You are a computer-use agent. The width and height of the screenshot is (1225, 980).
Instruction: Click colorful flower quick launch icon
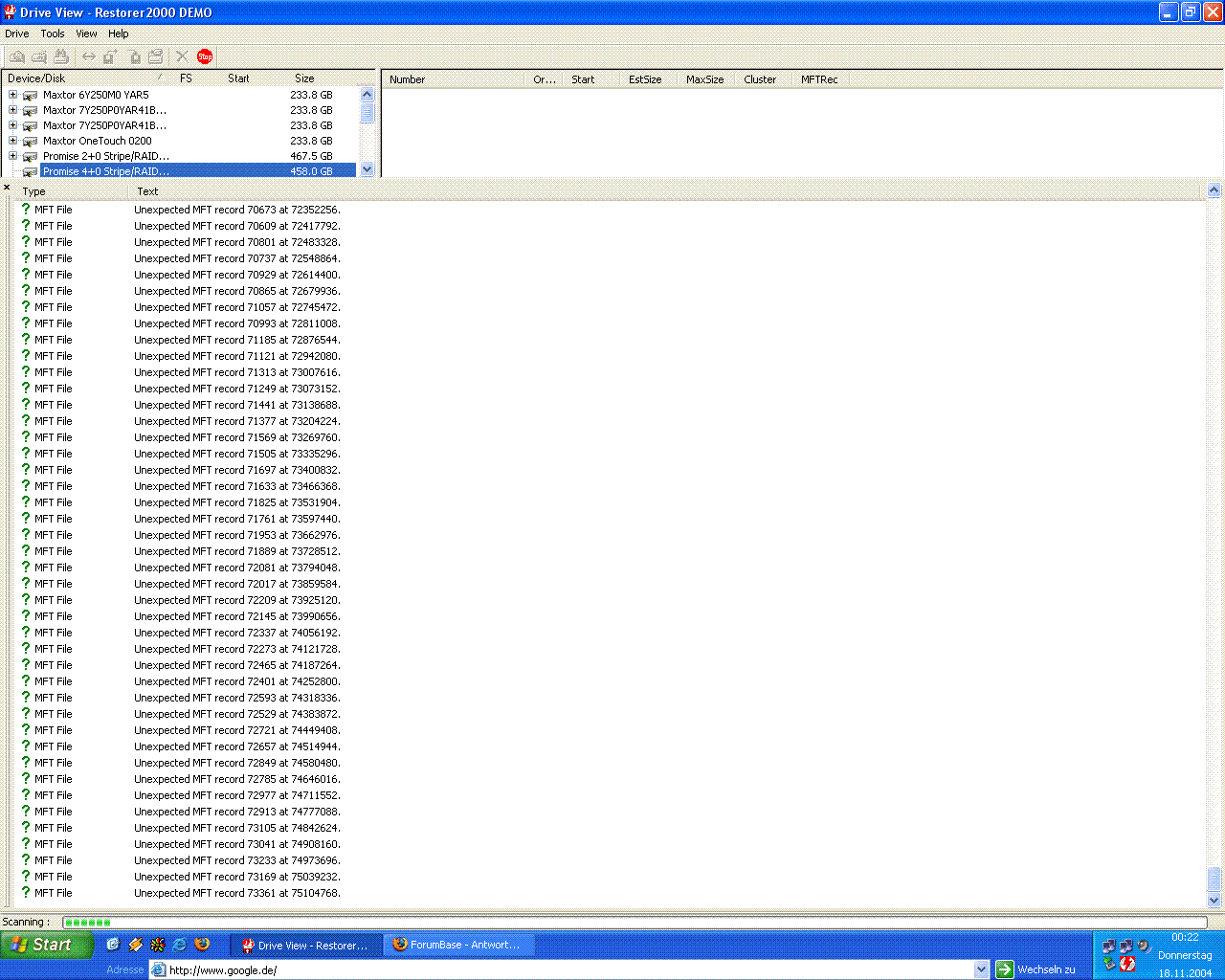(x=158, y=944)
